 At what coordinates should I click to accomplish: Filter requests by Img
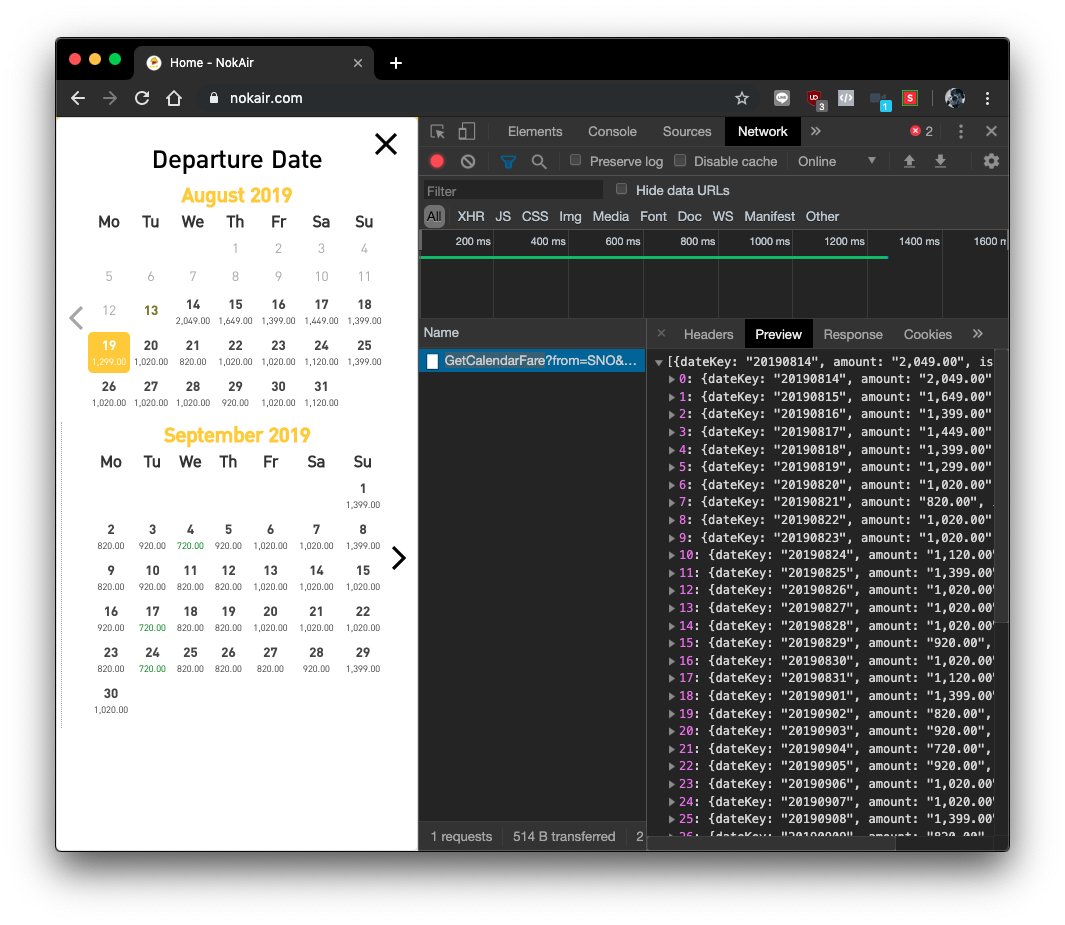[570, 217]
